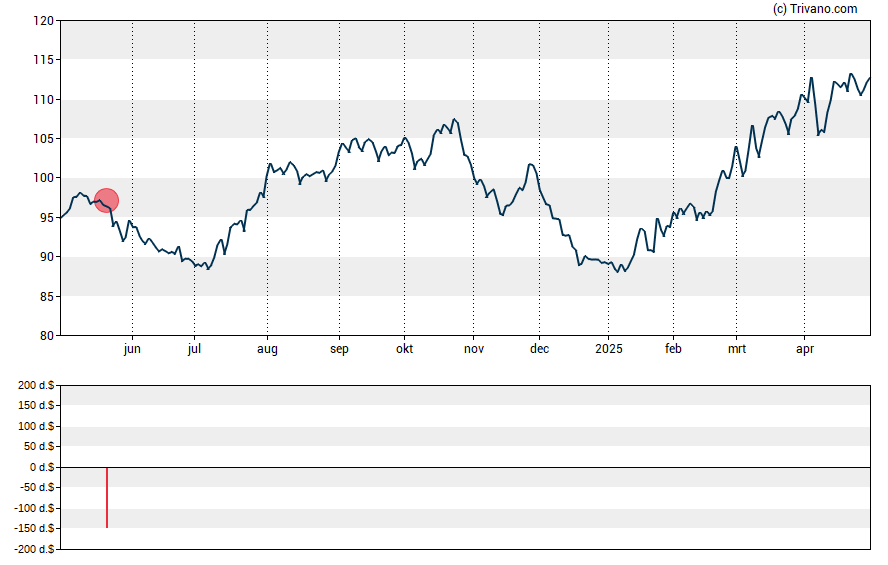888x565 pixels.
Task: Select the 'mrt' month label on x-axis
Action: coord(737,349)
